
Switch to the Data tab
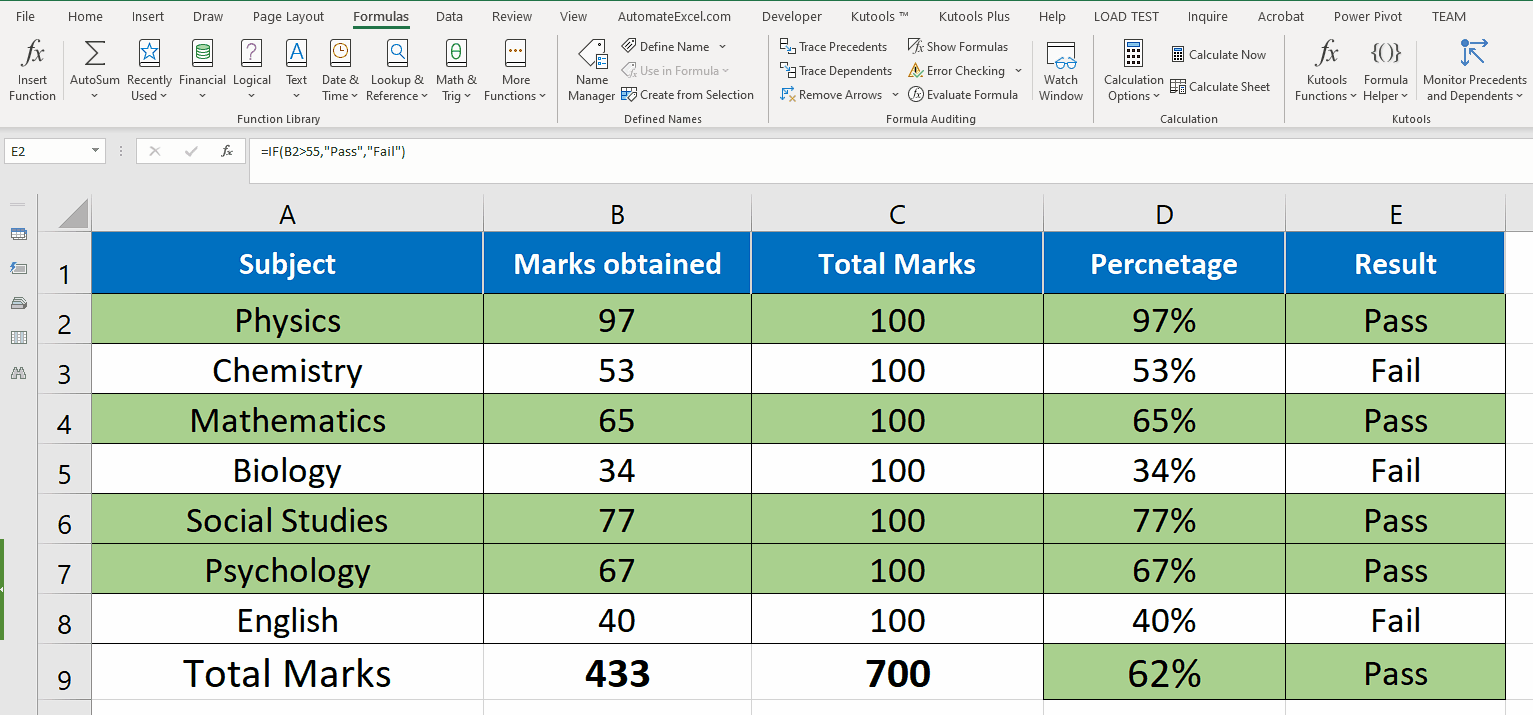pos(449,16)
